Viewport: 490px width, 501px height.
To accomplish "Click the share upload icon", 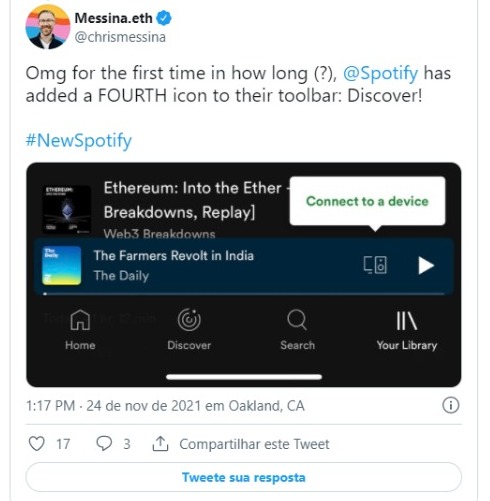I will tap(160, 444).
